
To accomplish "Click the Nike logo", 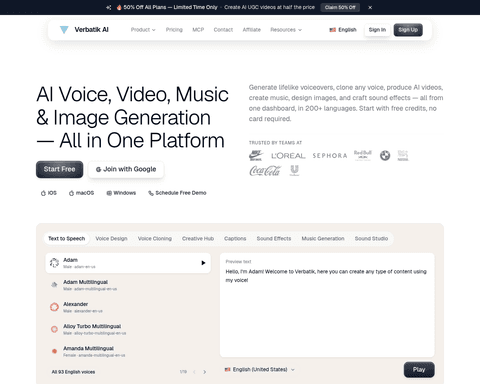I will click(x=256, y=155).
